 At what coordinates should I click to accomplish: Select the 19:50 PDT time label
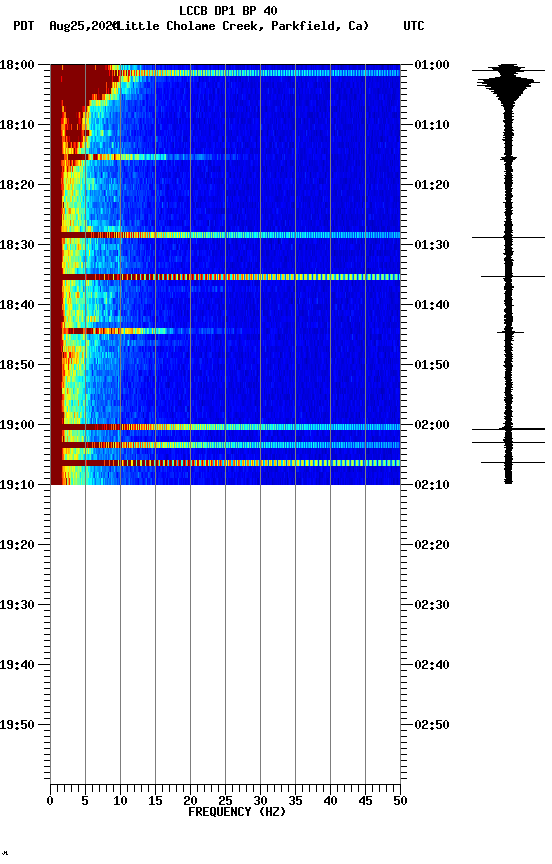pos(17,725)
